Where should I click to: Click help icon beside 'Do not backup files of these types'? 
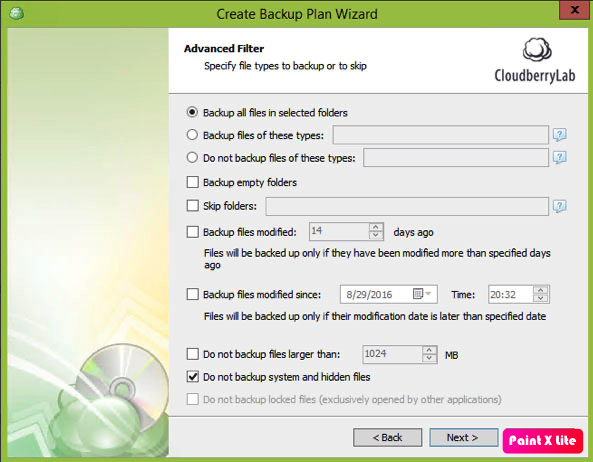tap(560, 157)
